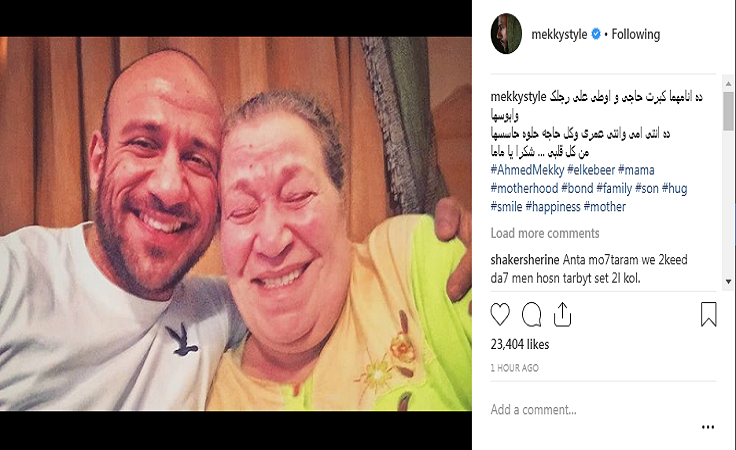Click the scrollbar down arrow in comments

coord(728,282)
